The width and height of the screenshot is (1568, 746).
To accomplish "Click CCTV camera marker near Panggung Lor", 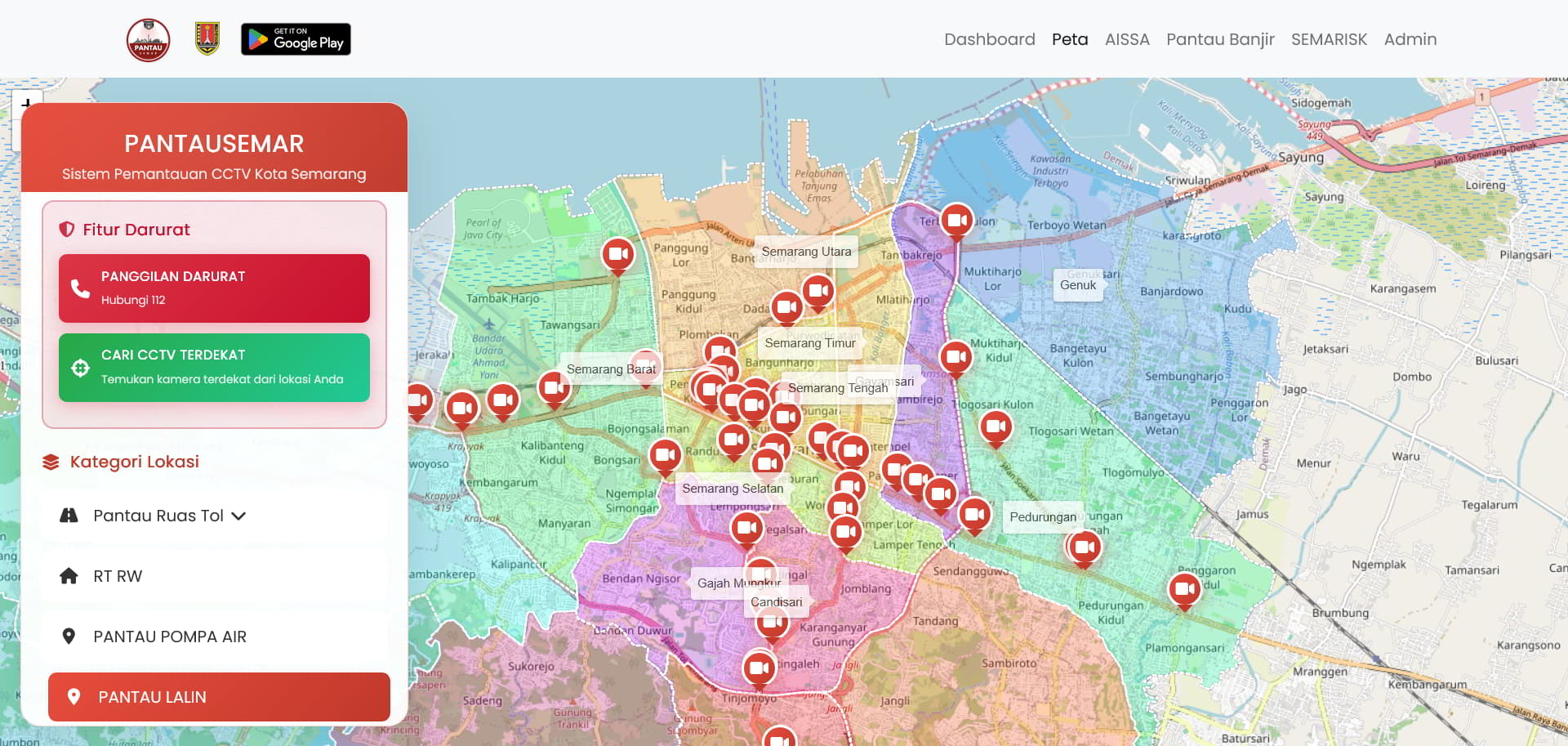I will (x=618, y=254).
